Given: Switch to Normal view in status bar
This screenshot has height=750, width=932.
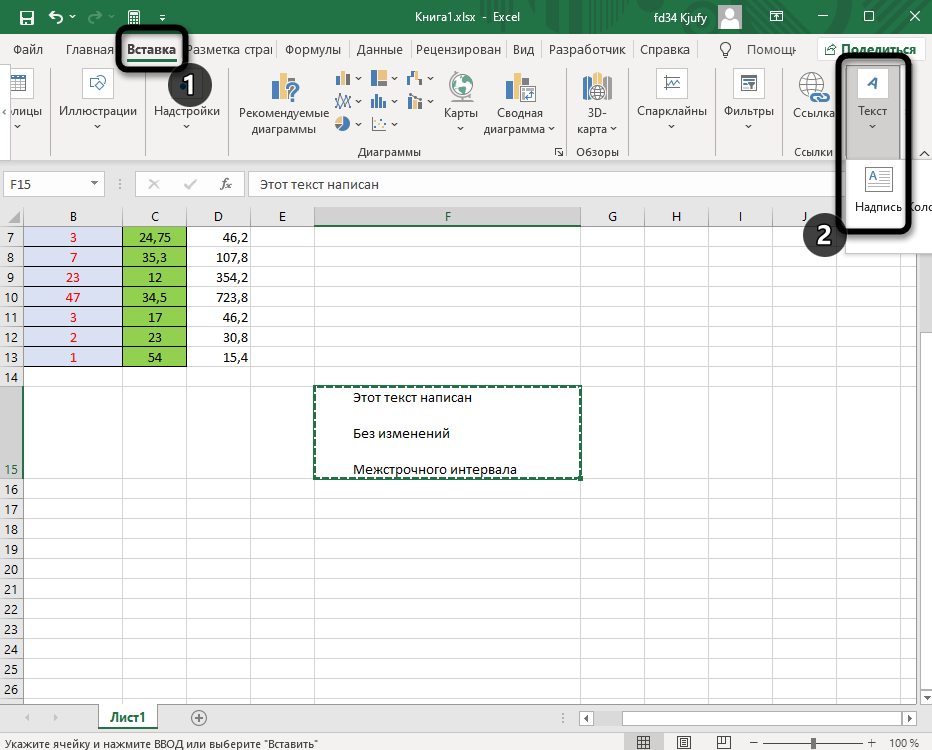Looking at the screenshot, I should (645, 742).
